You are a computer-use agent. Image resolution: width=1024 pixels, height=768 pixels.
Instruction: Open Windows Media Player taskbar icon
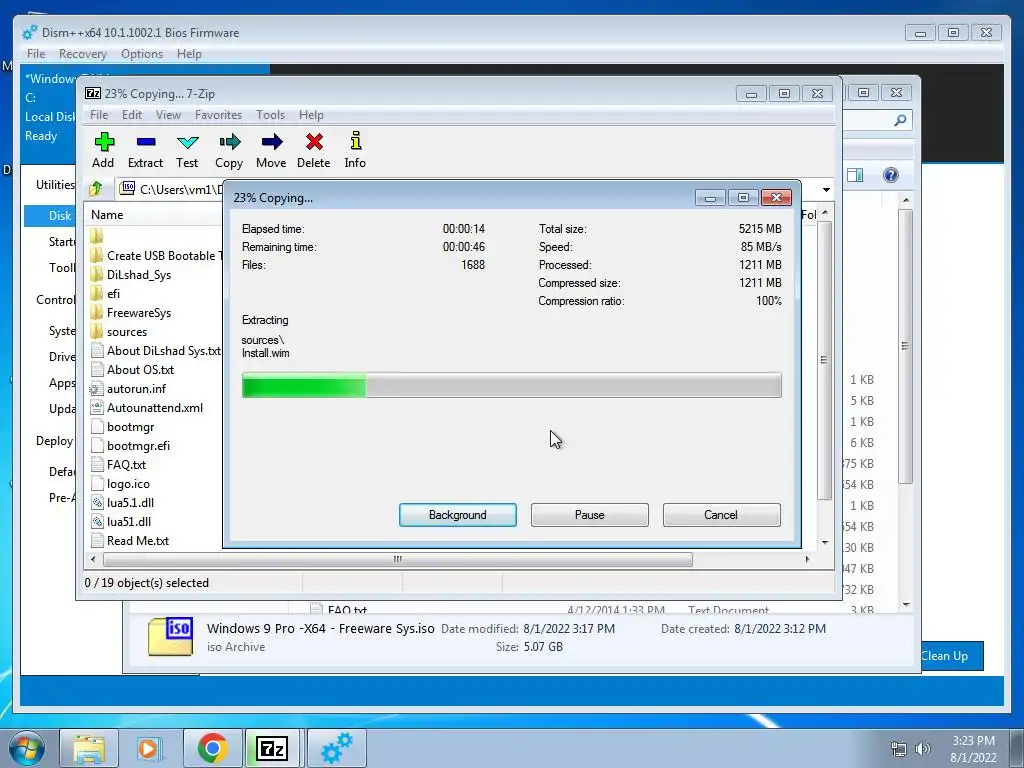click(x=150, y=748)
